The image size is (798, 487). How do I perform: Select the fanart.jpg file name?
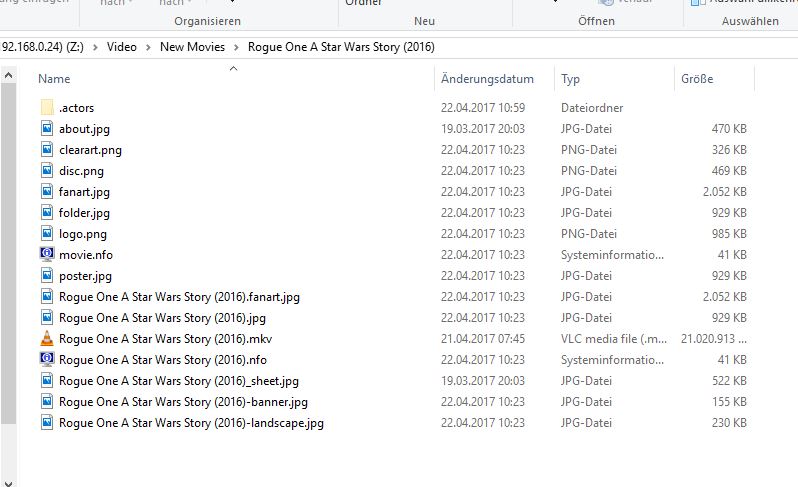tap(84, 192)
